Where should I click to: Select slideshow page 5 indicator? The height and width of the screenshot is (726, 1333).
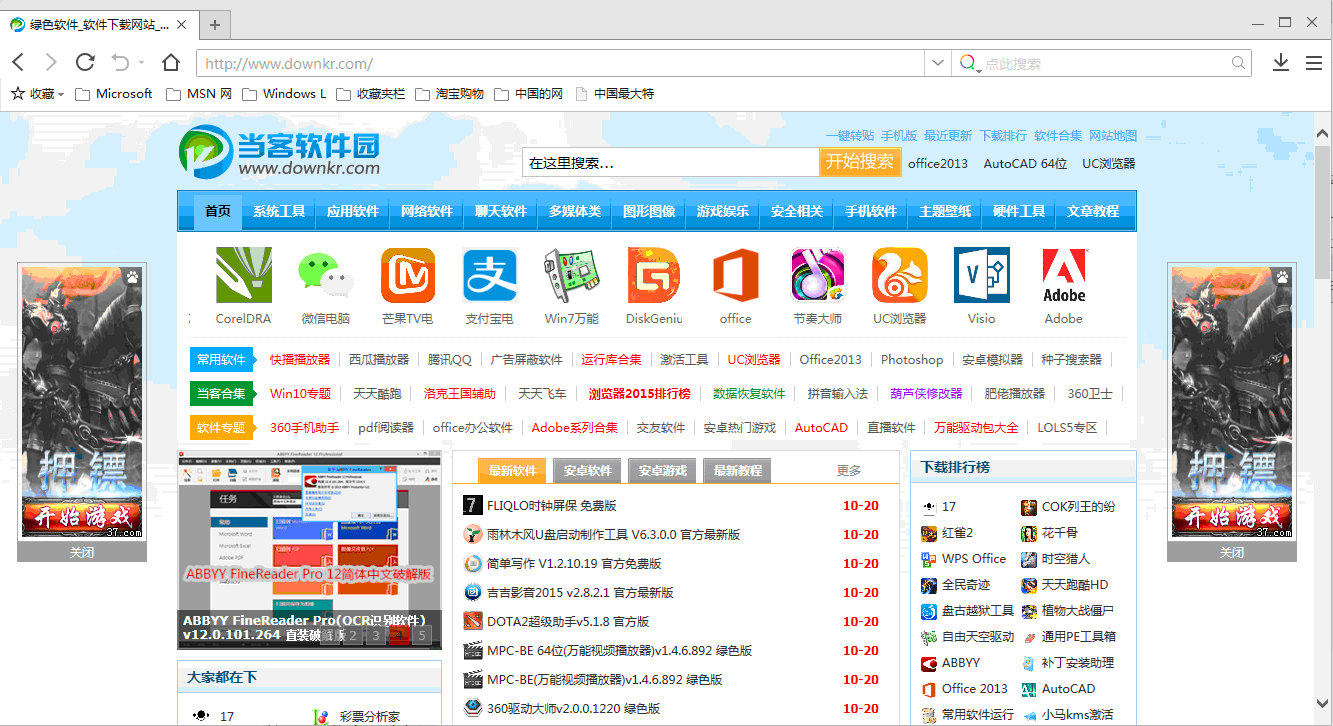coord(422,635)
